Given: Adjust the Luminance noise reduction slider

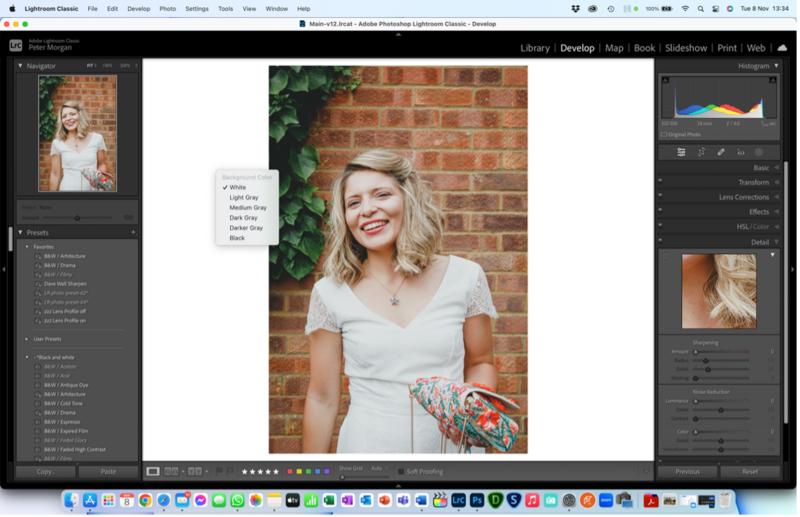Looking at the screenshot, I should 696,401.
